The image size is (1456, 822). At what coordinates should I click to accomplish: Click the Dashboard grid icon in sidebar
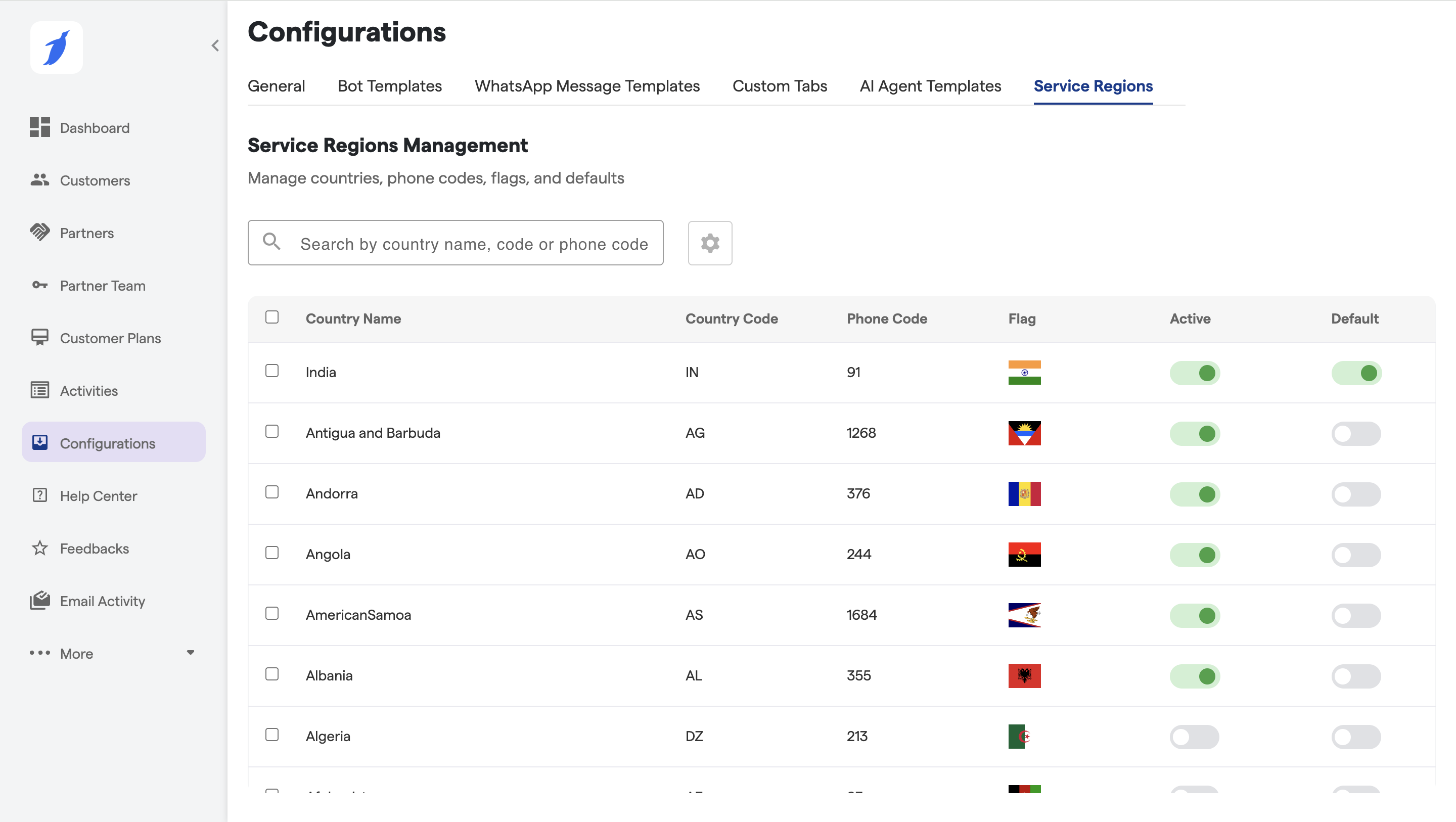click(x=39, y=127)
